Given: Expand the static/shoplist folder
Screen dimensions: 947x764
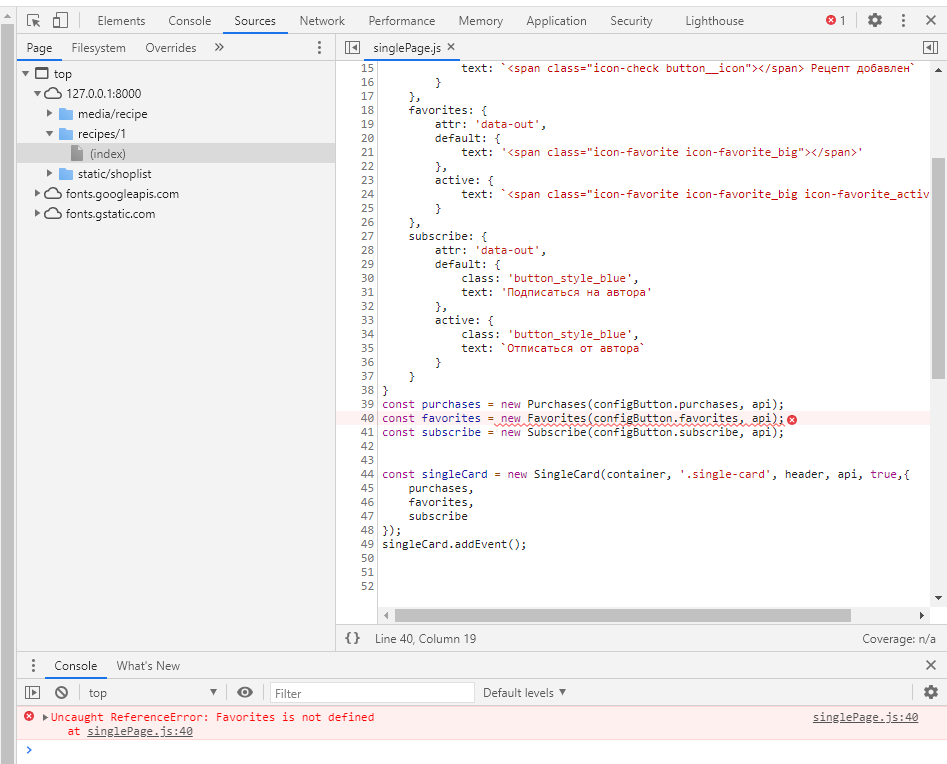Looking at the screenshot, I should pos(50,174).
